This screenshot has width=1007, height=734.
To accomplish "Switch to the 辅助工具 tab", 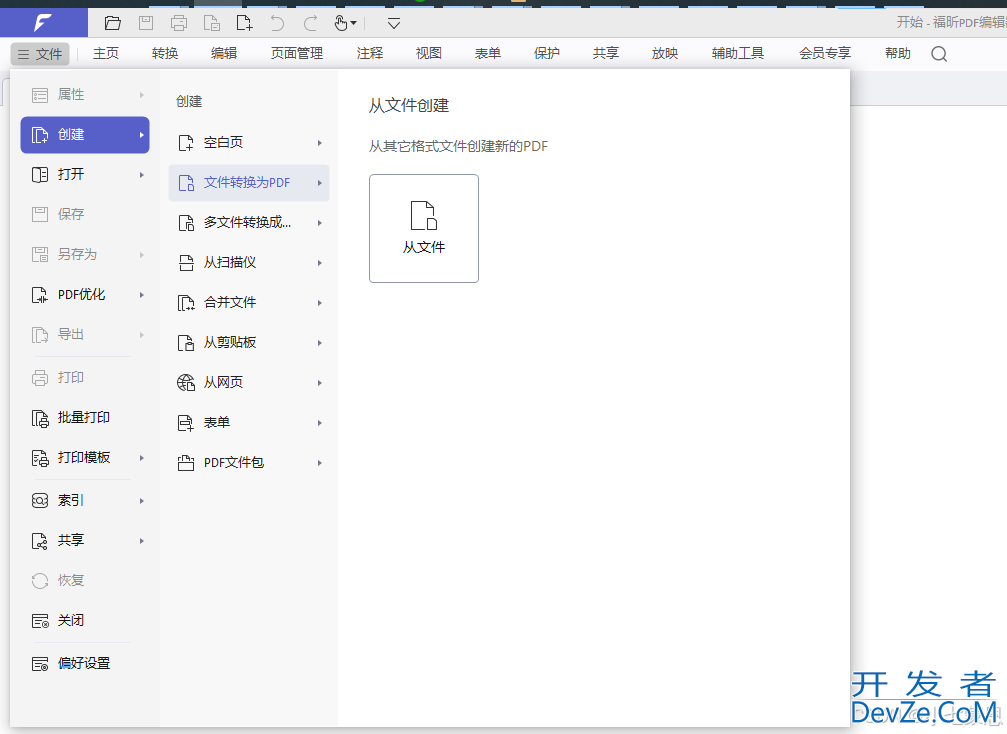I will pos(738,54).
